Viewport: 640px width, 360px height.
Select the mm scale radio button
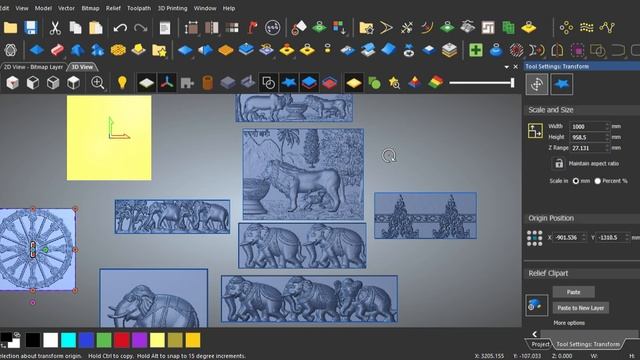pos(576,181)
